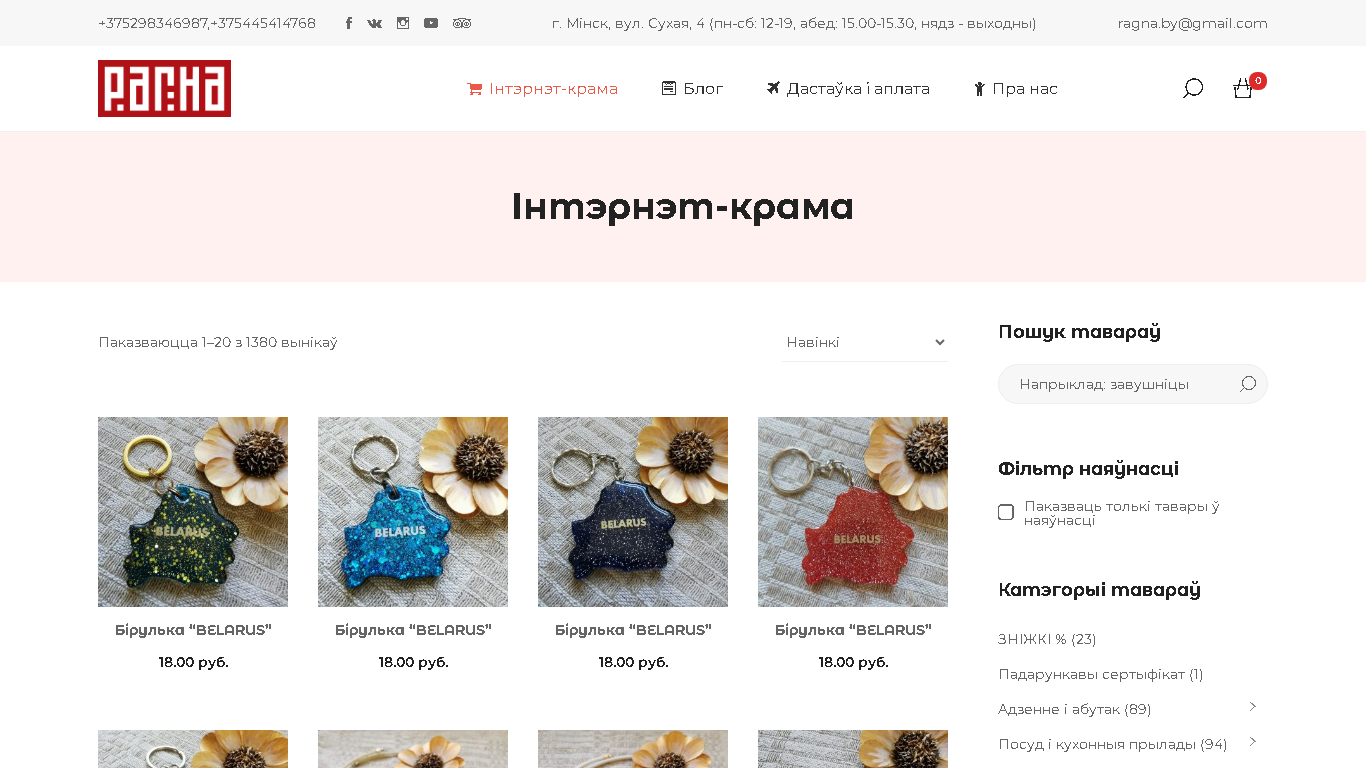Click the Ragna red logo
1366x768 pixels.
point(164,88)
